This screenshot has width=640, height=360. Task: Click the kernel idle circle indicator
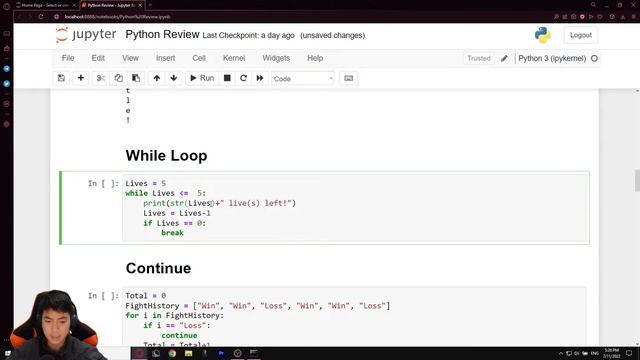point(594,58)
